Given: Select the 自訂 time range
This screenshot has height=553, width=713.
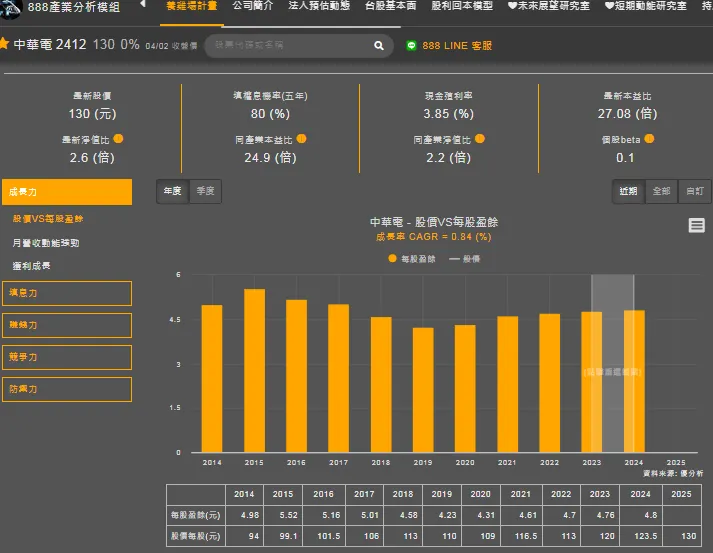Looking at the screenshot, I should coord(695,191).
